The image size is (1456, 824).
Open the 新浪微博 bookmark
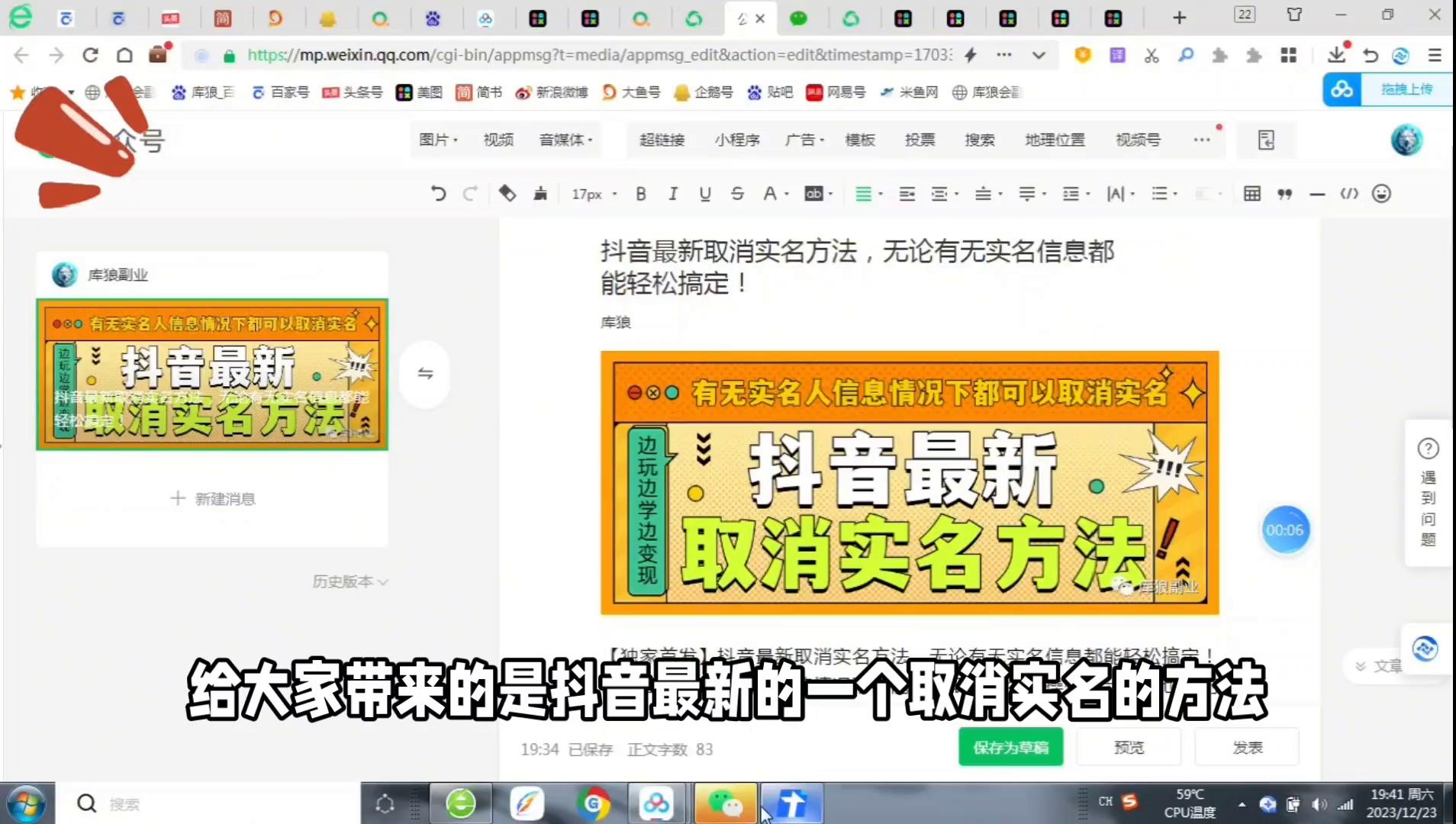pos(552,92)
